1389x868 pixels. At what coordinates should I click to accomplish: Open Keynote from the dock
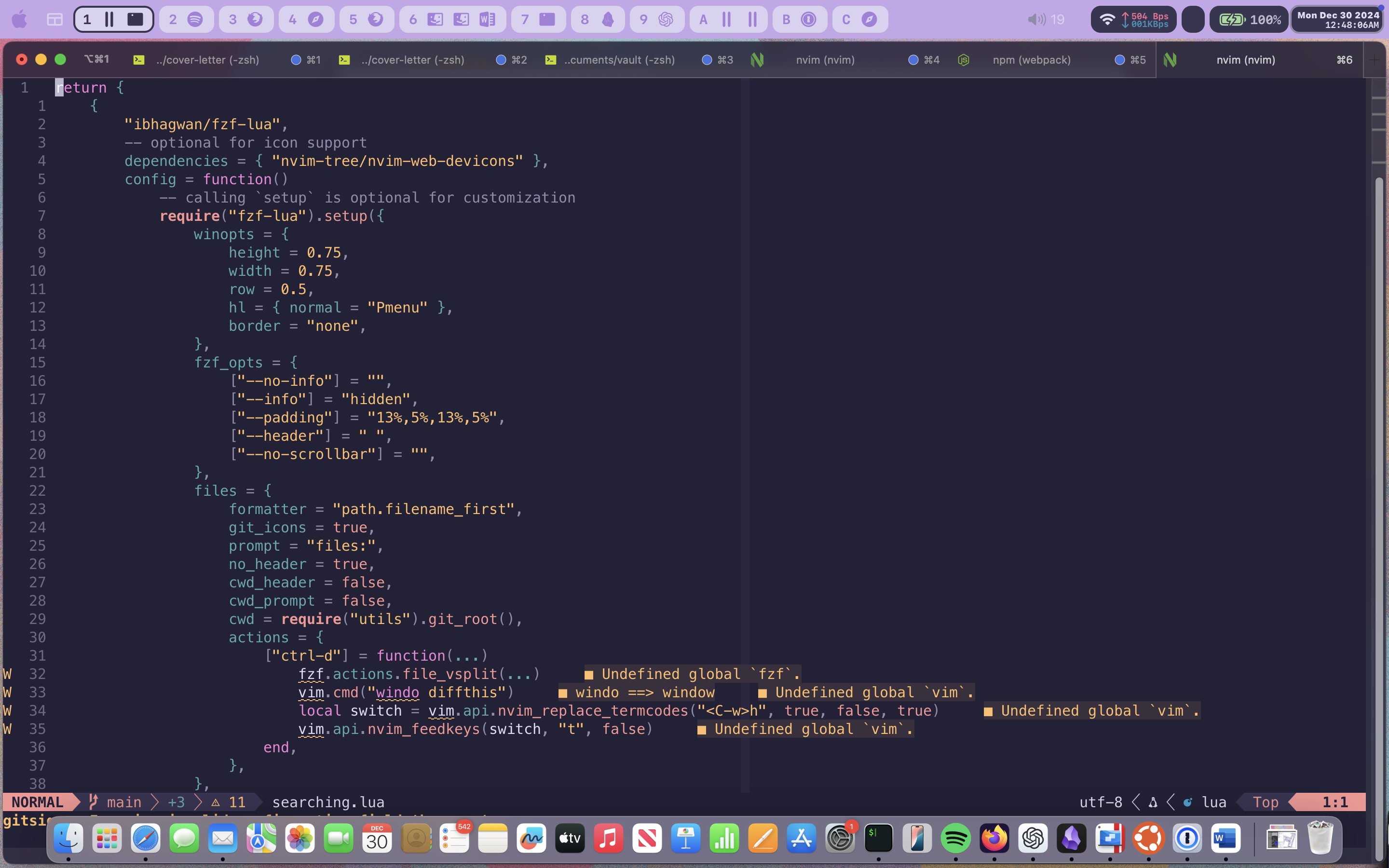686,839
